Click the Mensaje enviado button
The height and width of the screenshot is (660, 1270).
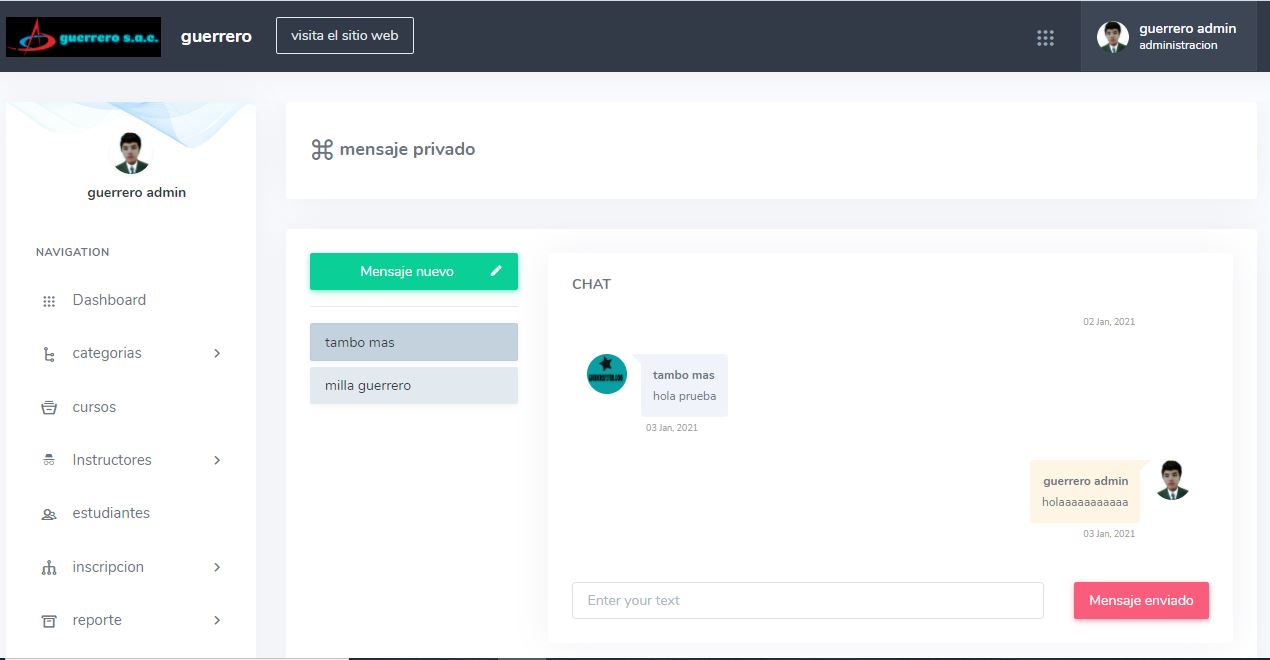tap(1141, 601)
